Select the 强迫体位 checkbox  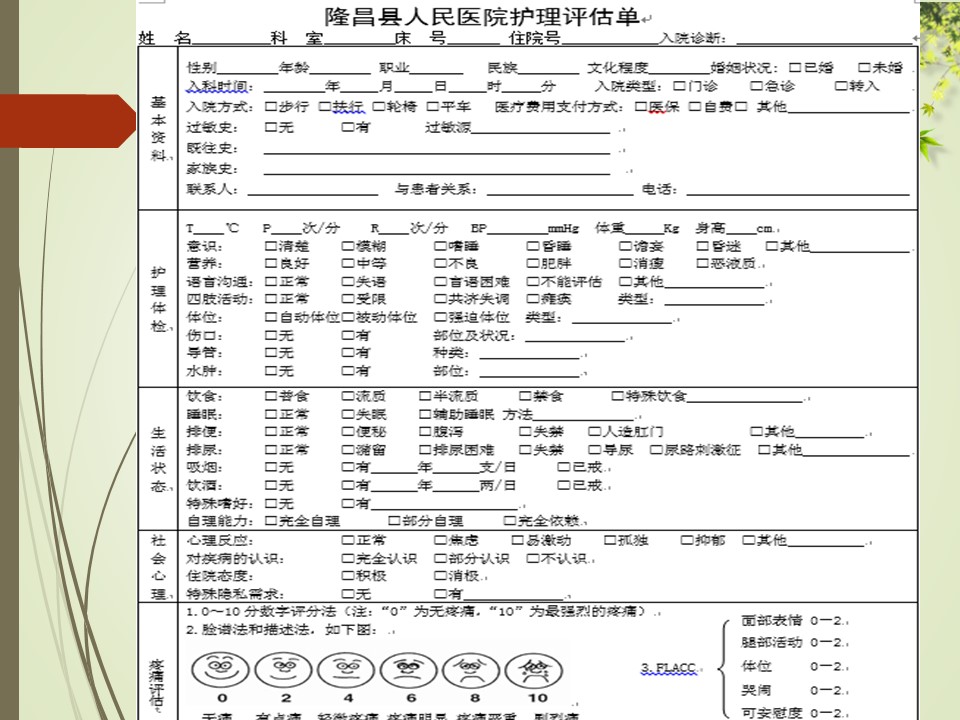pos(440,317)
